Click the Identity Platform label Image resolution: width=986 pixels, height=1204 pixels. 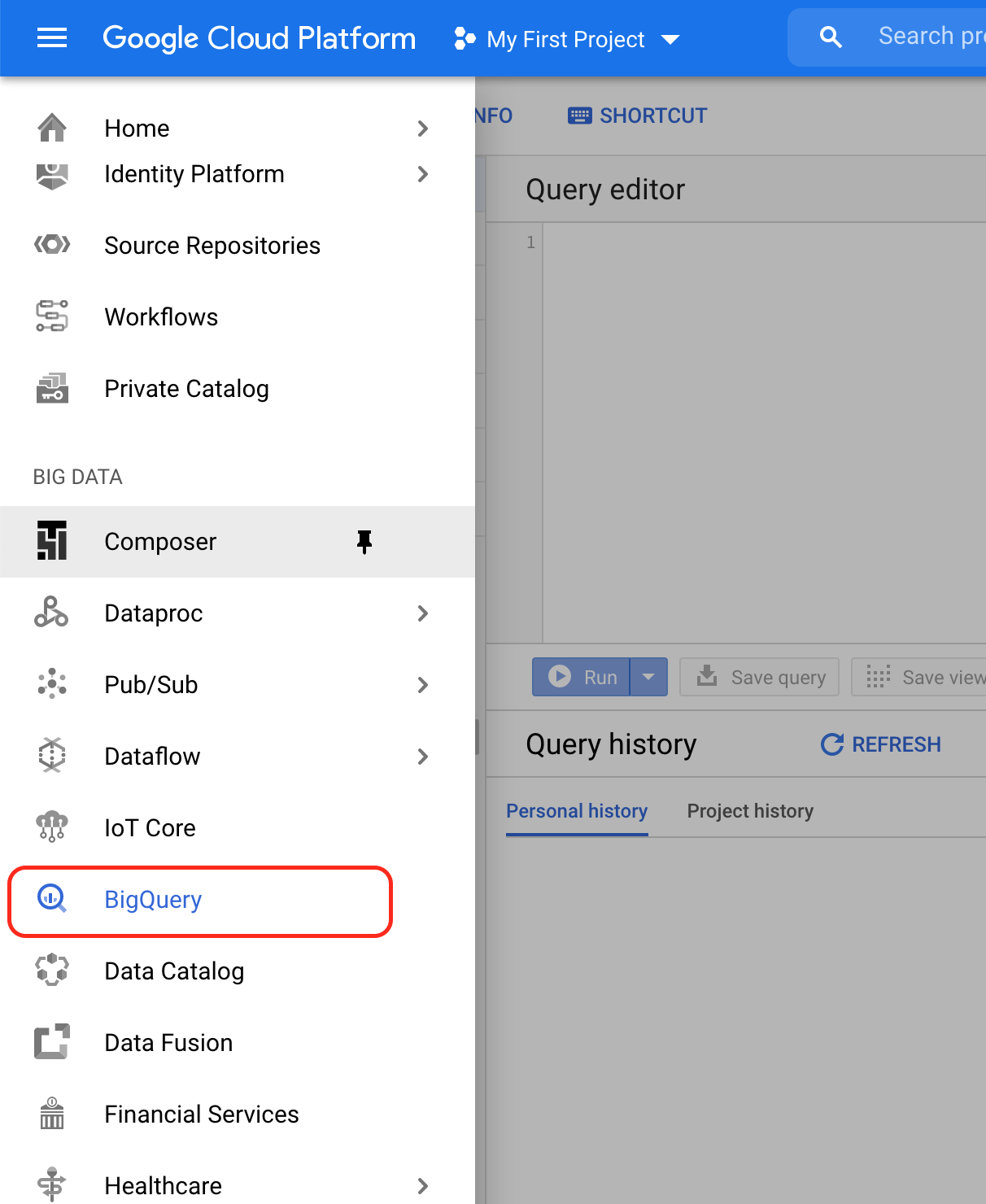pos(194,174)
